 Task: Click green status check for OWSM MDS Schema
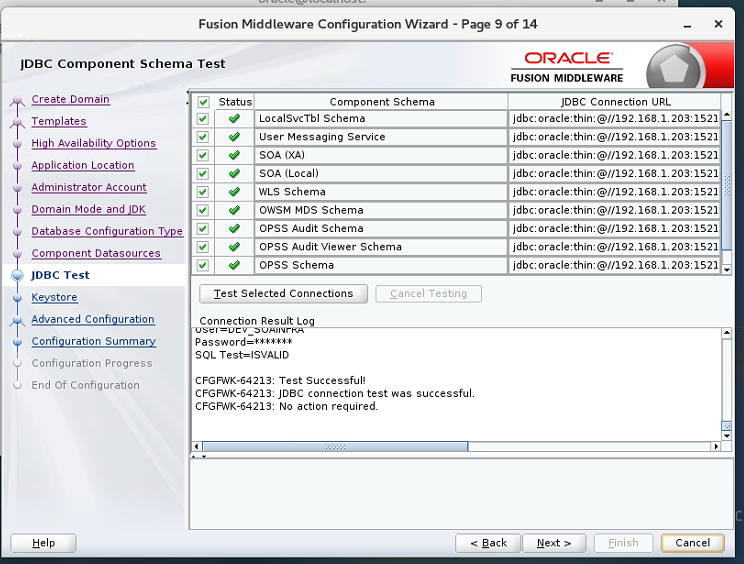[x=234, y=210]
